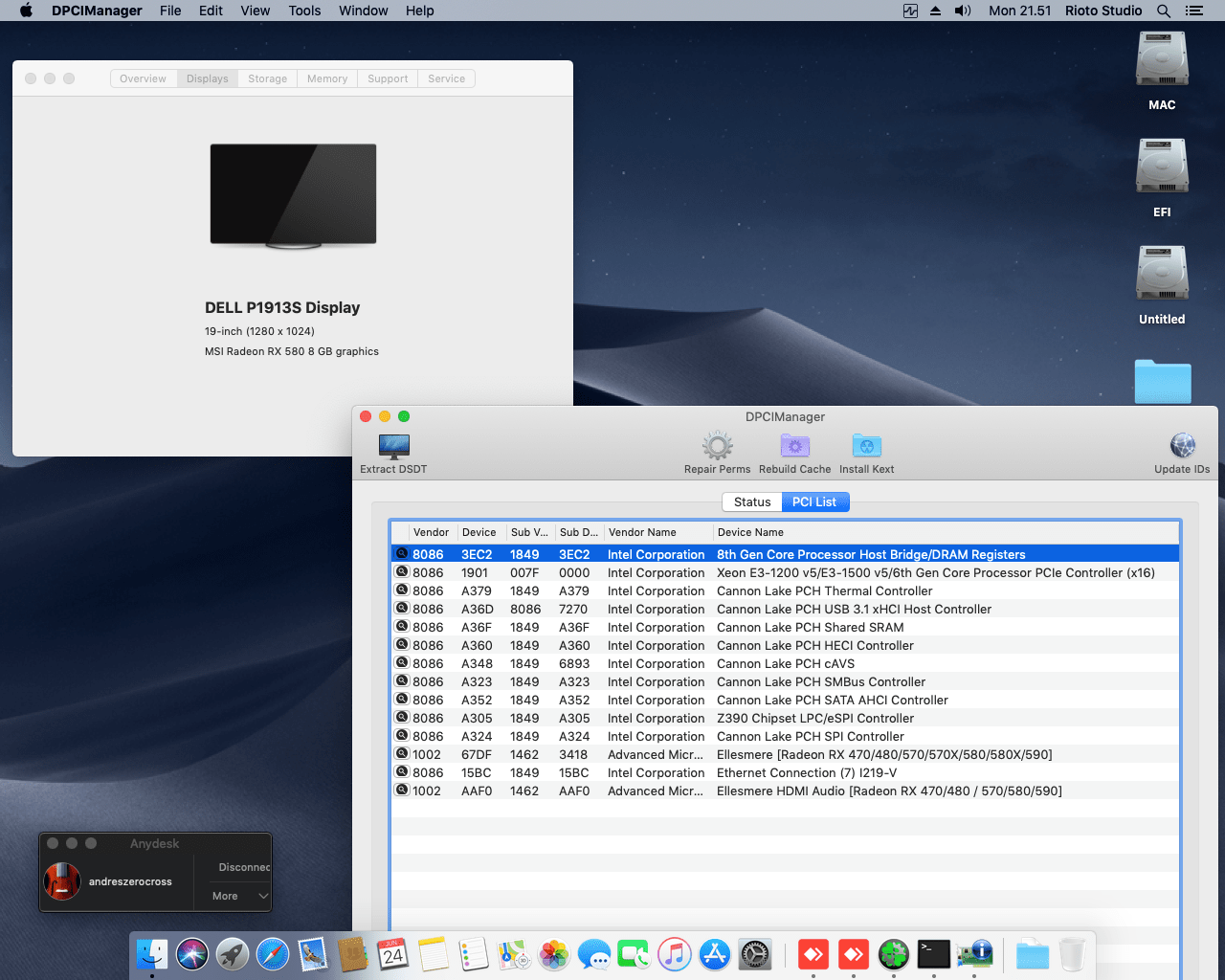Viewport: 1225px width, 980px height.
Task: Switch to the Storage tab
Action: click(267, 78)
